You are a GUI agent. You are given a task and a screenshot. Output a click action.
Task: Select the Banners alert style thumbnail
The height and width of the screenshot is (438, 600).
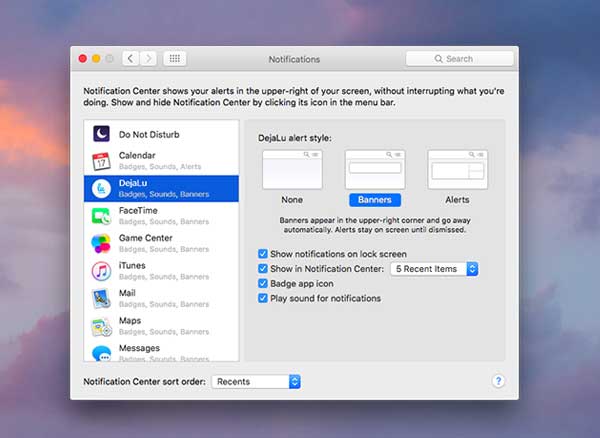[375, 169]
